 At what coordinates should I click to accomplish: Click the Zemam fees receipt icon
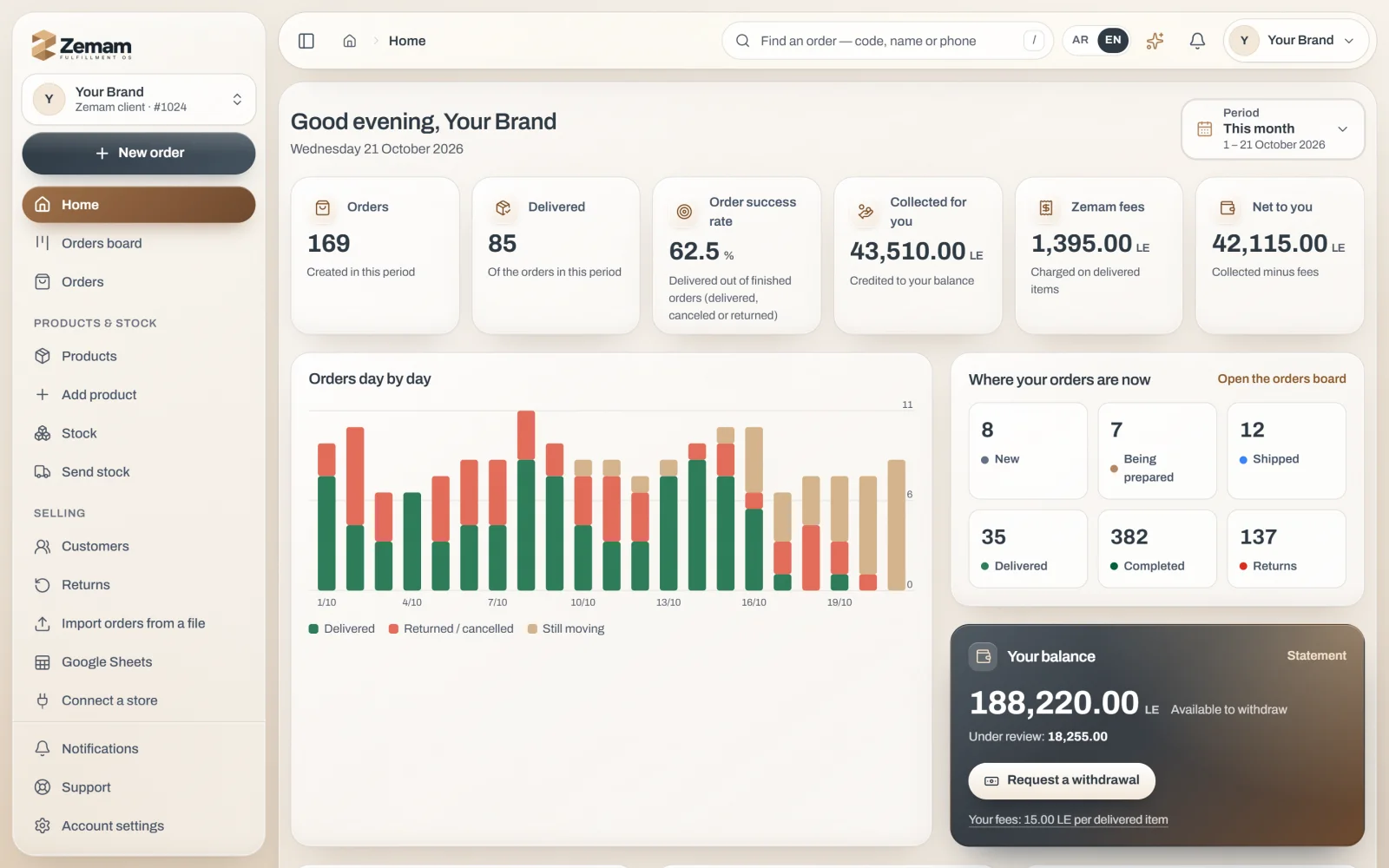click(x=1046, y=207)
